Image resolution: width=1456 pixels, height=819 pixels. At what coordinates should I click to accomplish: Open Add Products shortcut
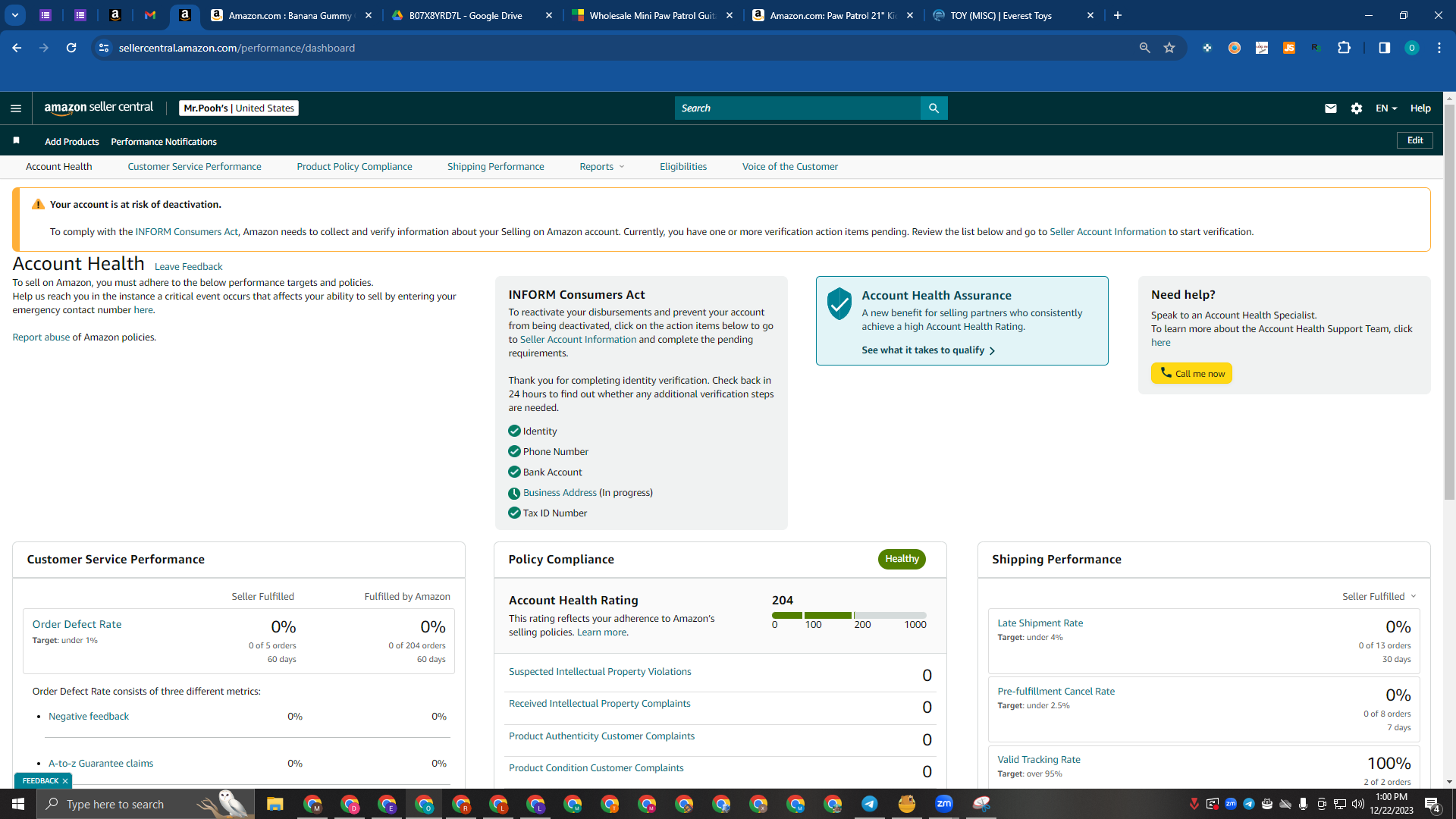pyautogui.click(x=72, y=142)
